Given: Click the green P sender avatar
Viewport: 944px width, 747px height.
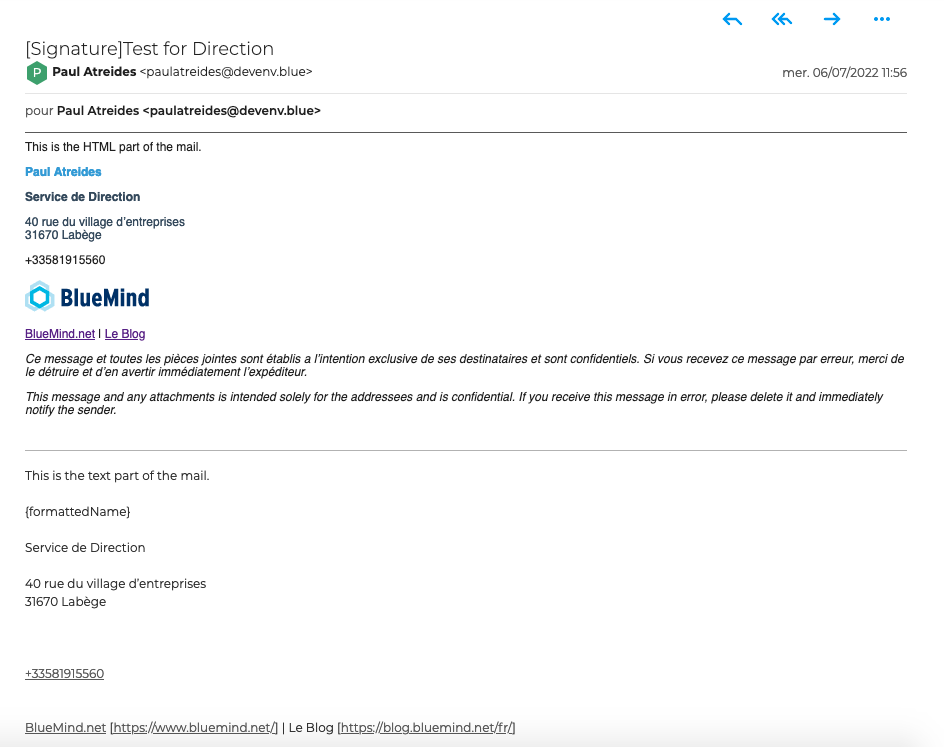Looking at the screenshot, I should pos(37,73).
